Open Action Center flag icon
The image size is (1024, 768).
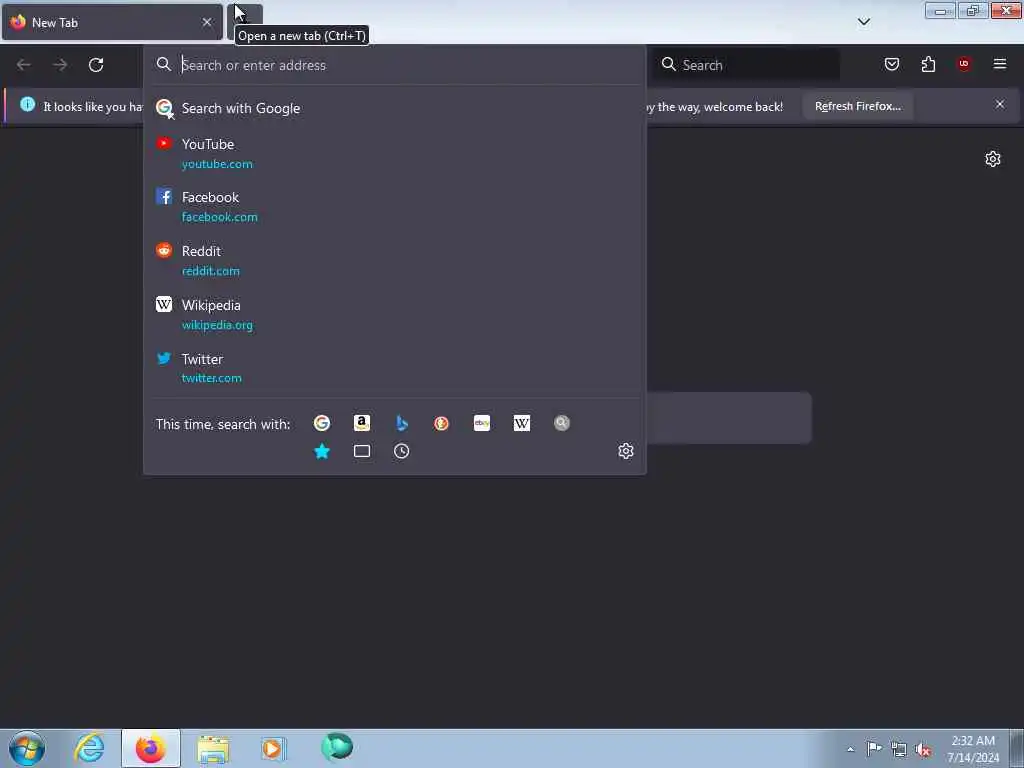pos(874,748)
